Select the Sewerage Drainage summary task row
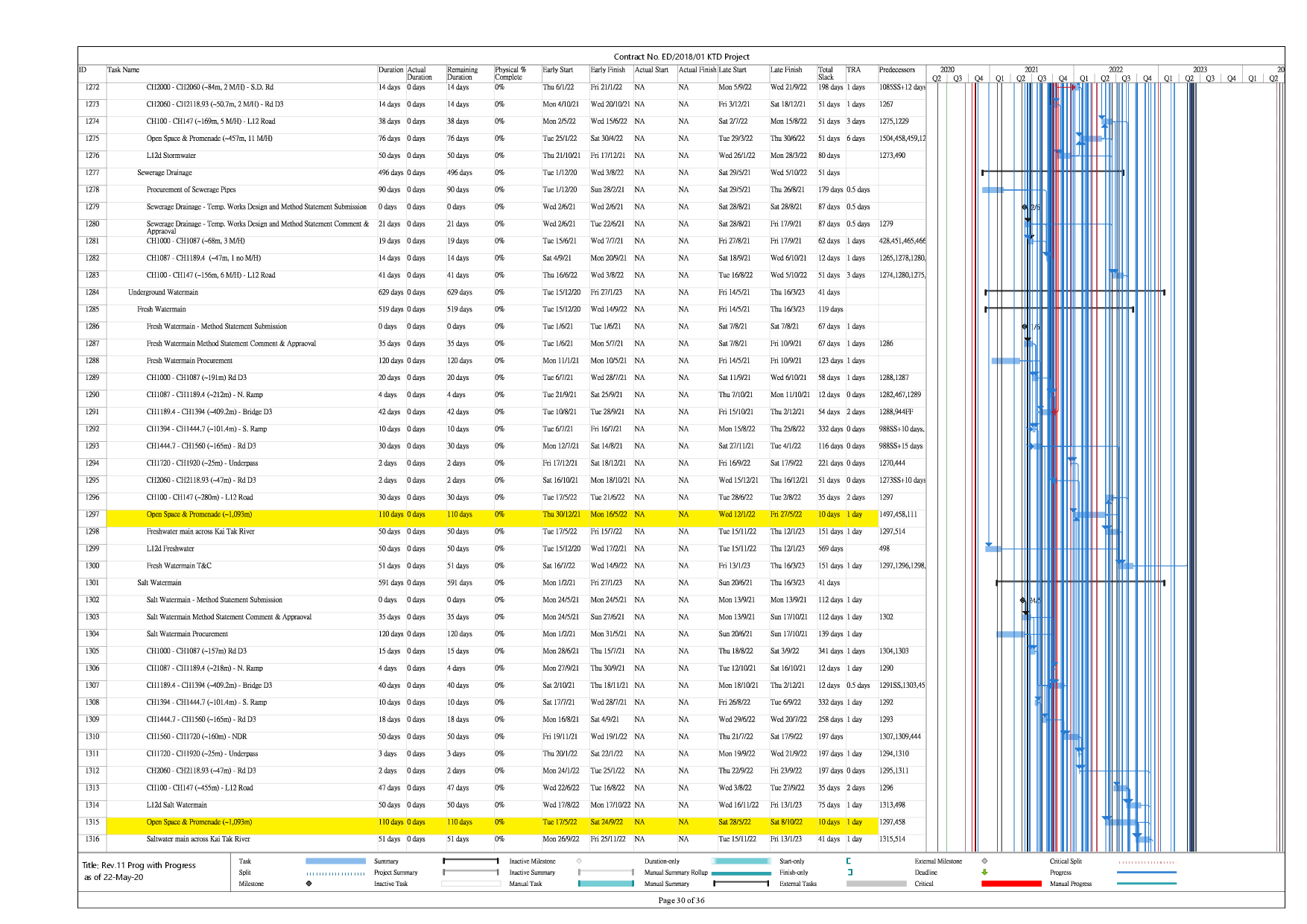Screen dimensions: 1307x924 pyautogui.click(x=165, y=173)
